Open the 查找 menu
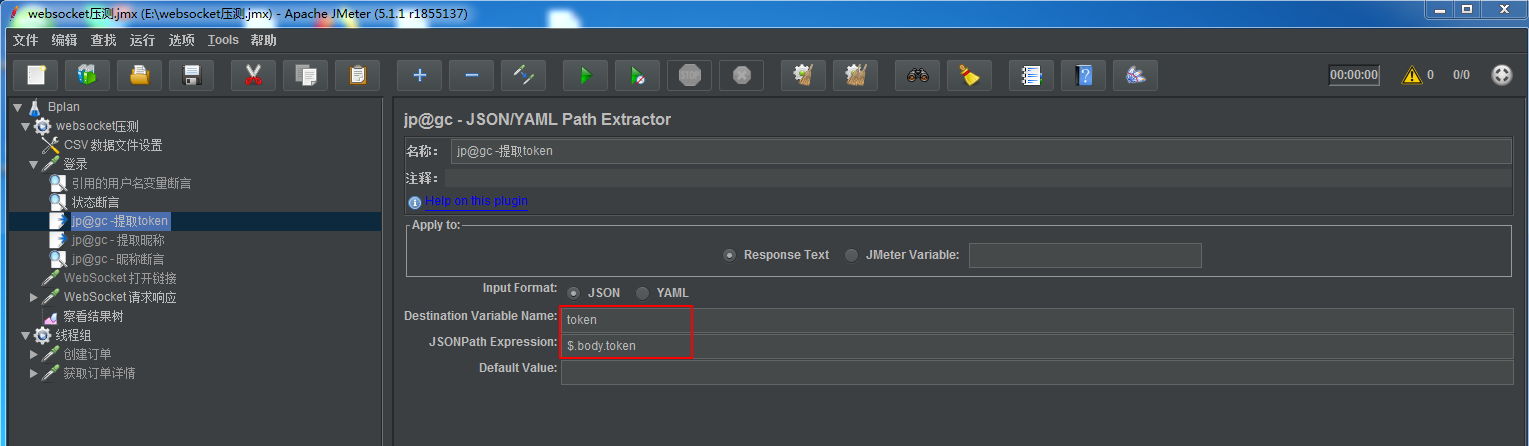 click(103, 40)
